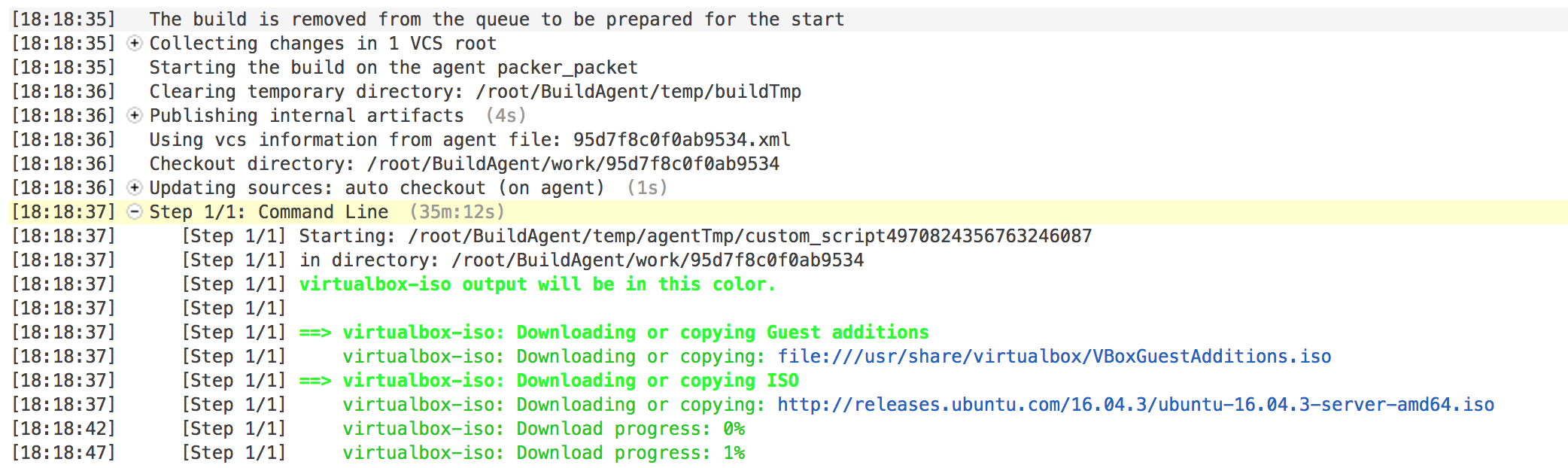1568x468 pixels.
Task: Click the 'in directory' log line
Action: point(581,260)
